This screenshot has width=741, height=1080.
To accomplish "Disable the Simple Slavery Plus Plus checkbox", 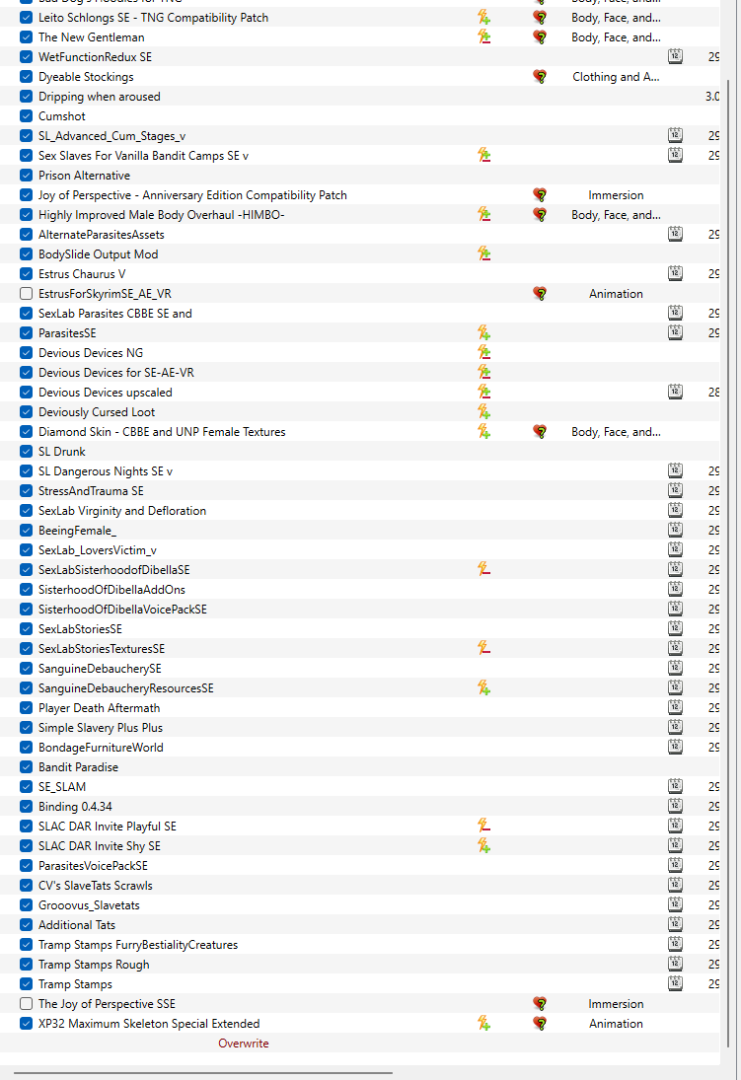I will pyautogui.click(x=26, y=727).
